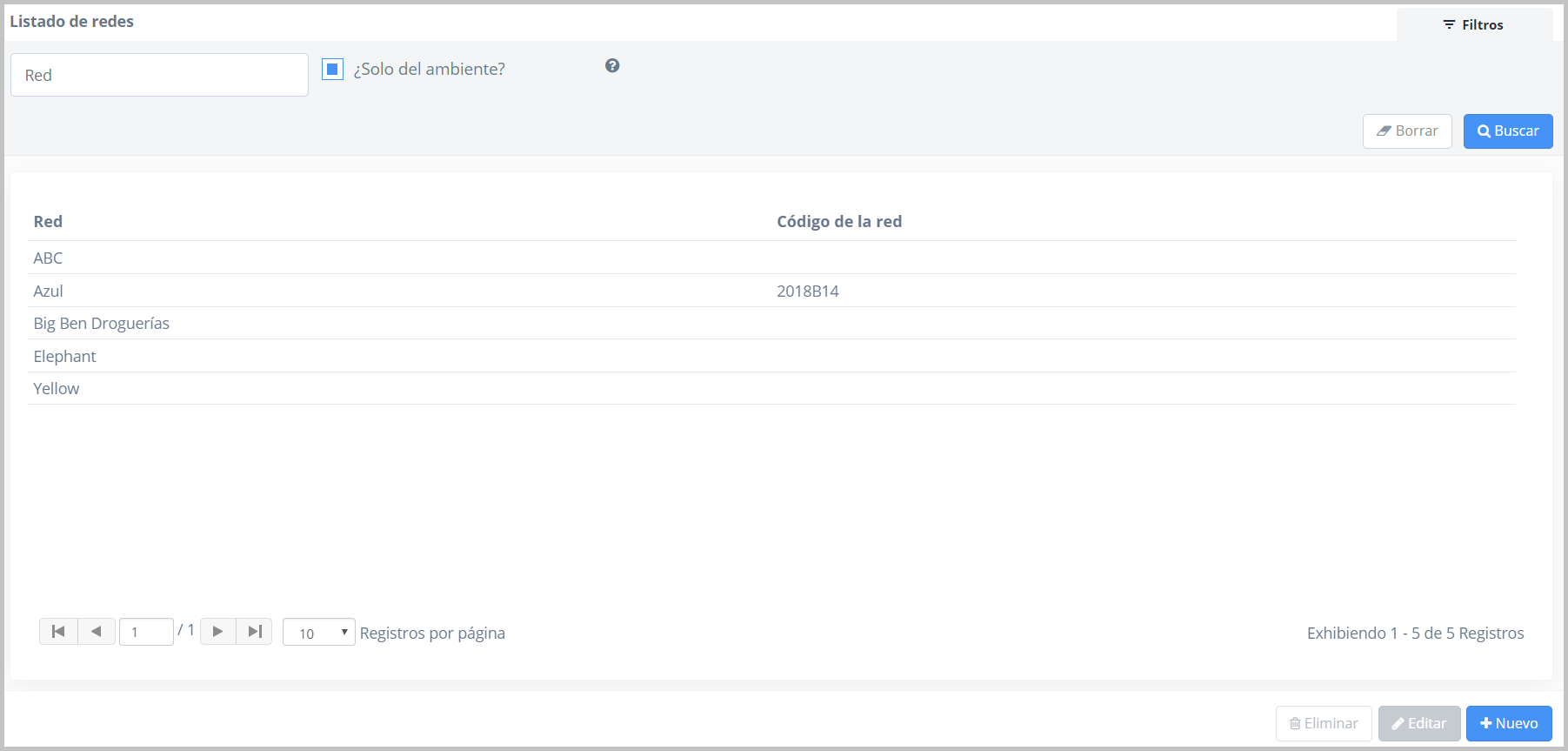Click the Editar button

point(1418,723)
